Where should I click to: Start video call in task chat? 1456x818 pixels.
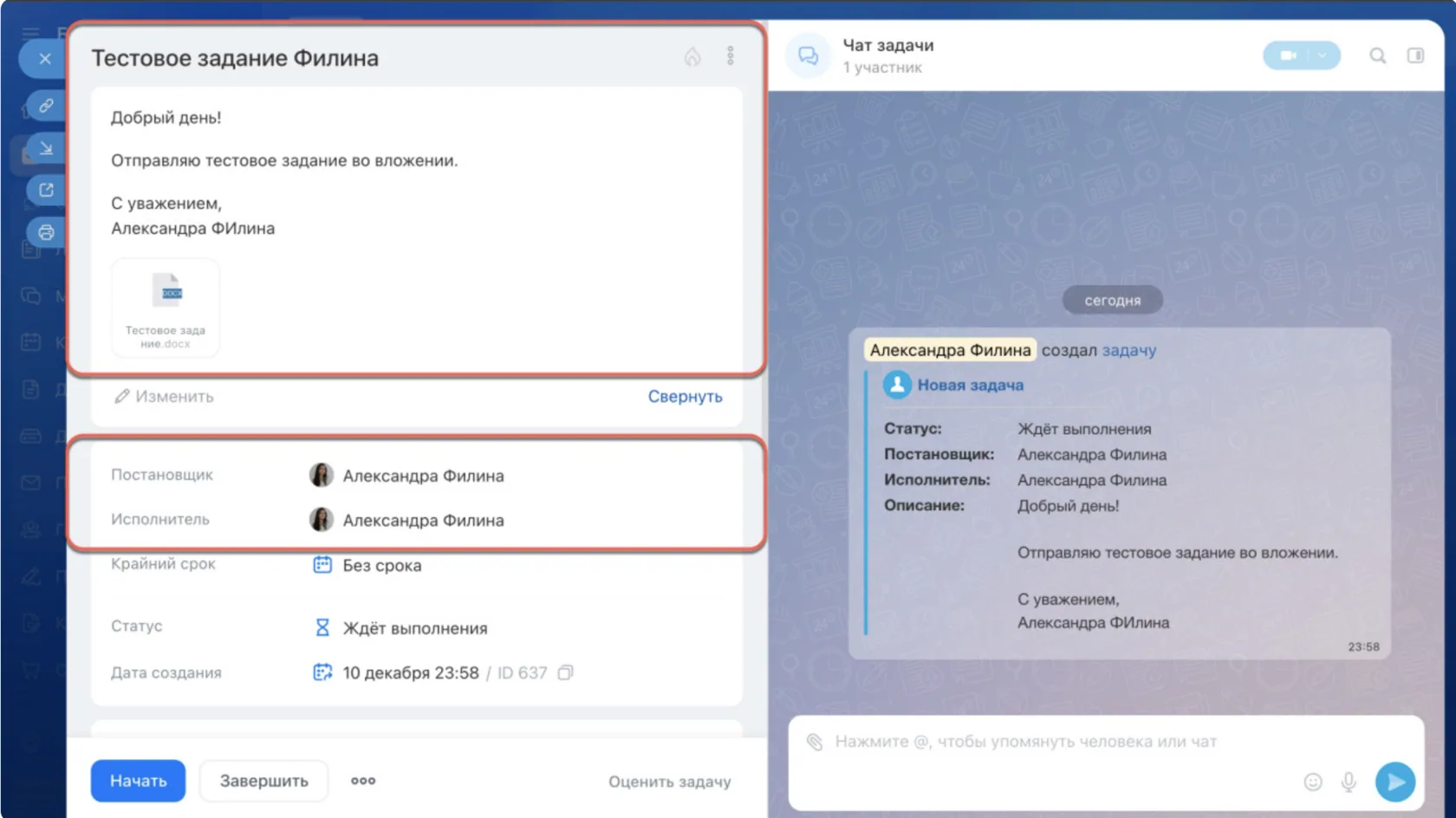point(1288,55)
